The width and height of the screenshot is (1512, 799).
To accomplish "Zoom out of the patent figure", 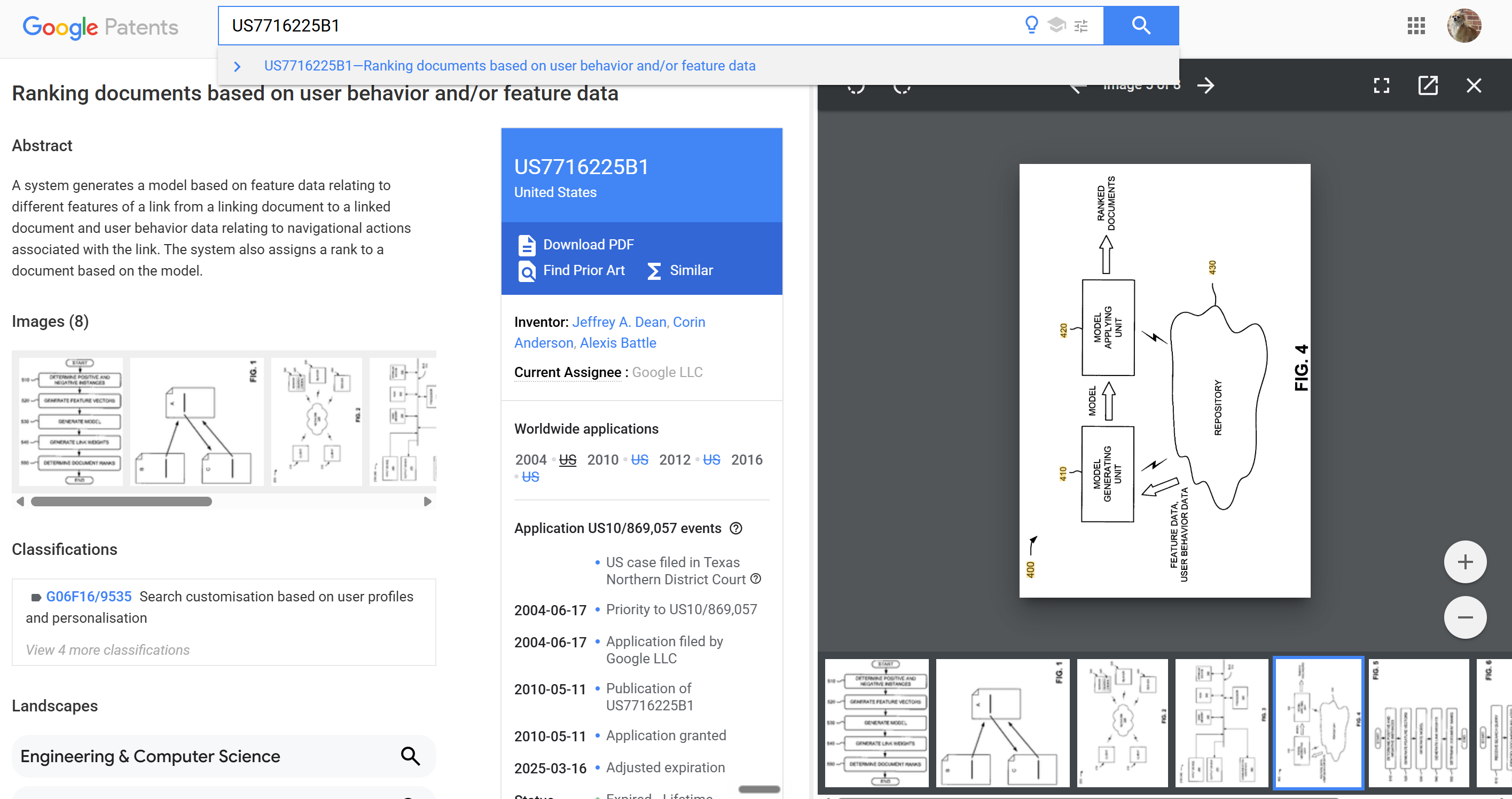I will pyautogui.click(x=1465, y=617).
